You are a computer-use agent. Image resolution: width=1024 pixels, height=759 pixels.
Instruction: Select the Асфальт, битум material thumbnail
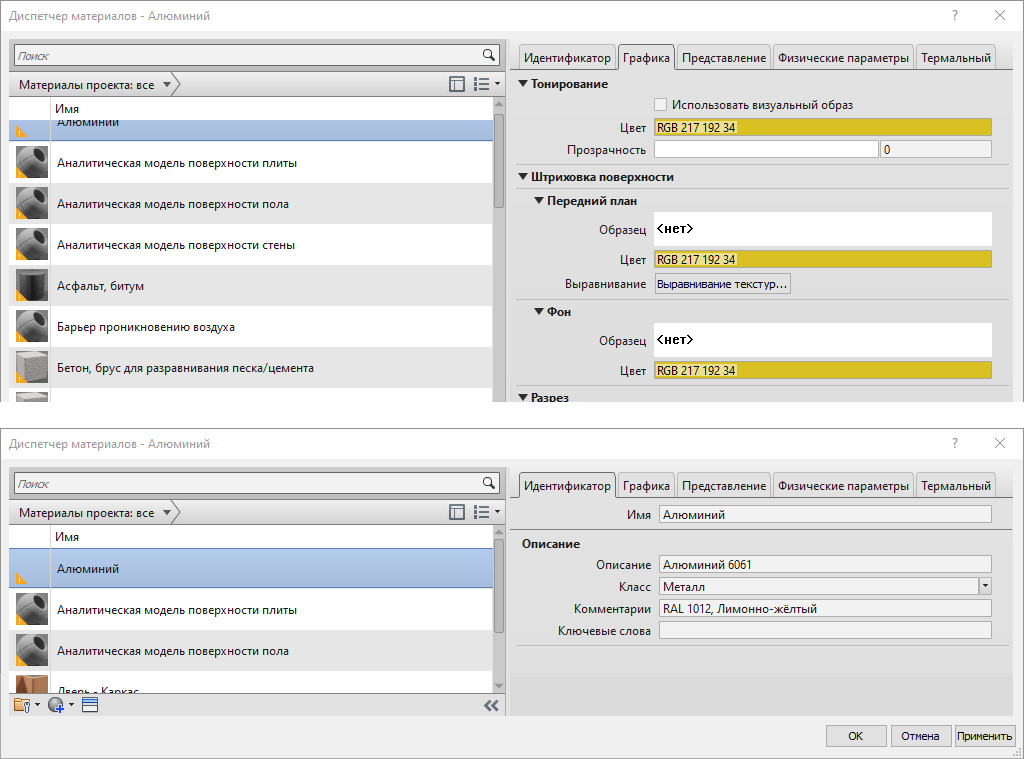pyautogui.click(x=32, y=286)
